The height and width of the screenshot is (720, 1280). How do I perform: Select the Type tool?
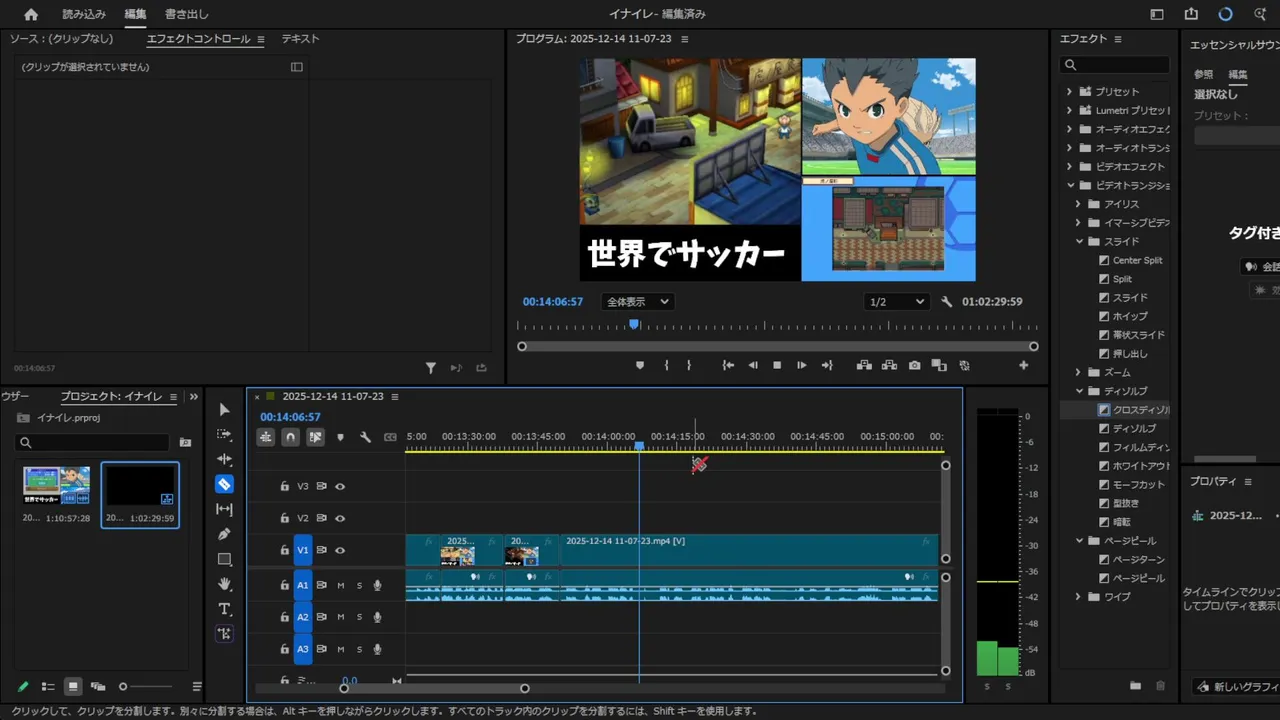coord(224,609)
